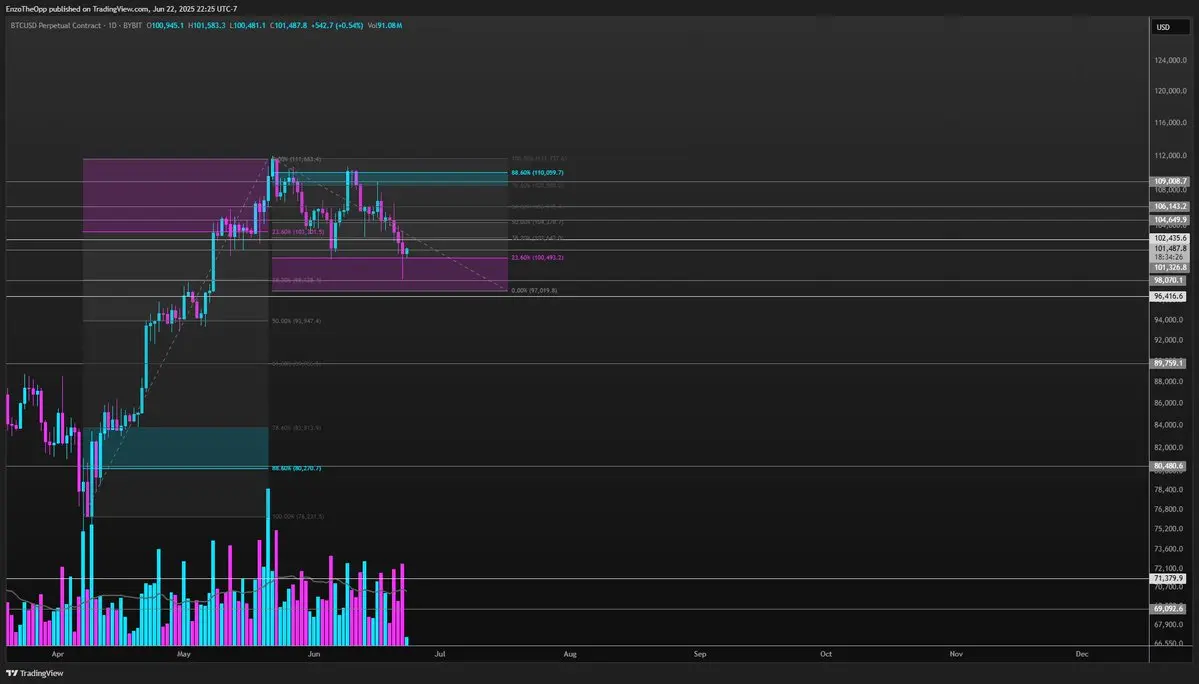Image resolution: width=1199 pixels, height=684 pixels.
Task: Click the 98,070.1 price label on axis
Action: [x=1168, y=280]
